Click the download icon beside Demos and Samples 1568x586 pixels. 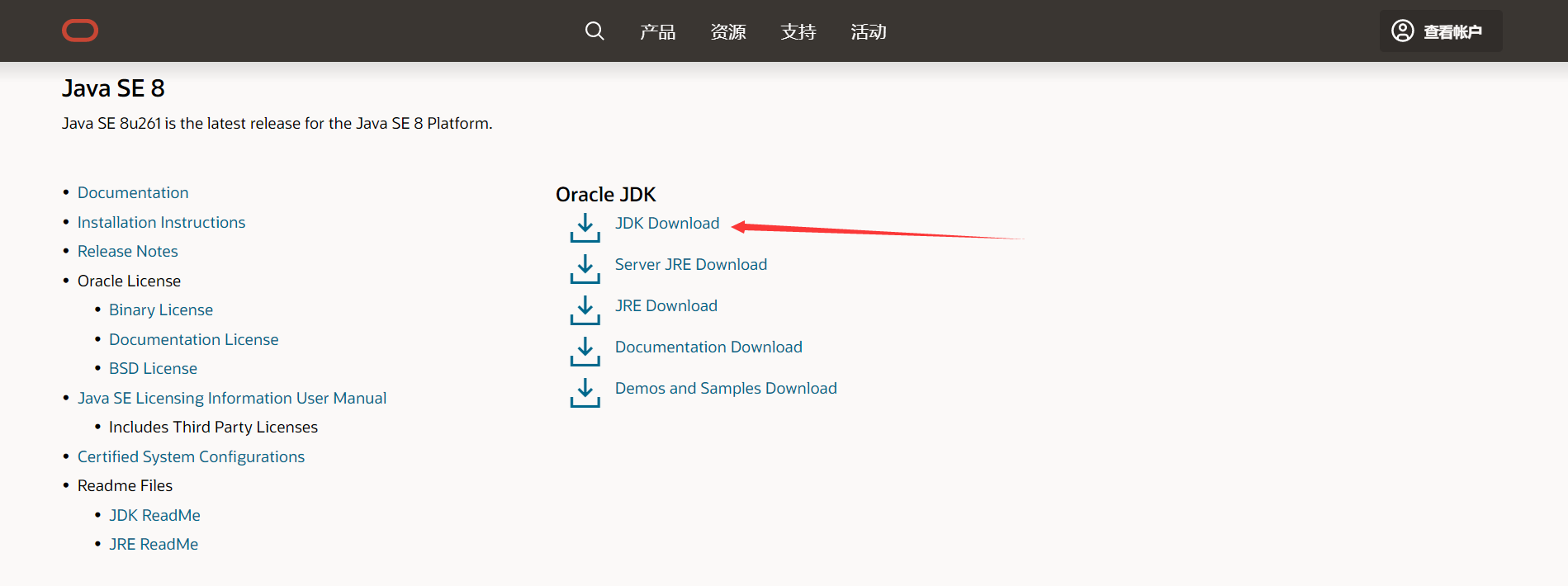coord(585,393)
